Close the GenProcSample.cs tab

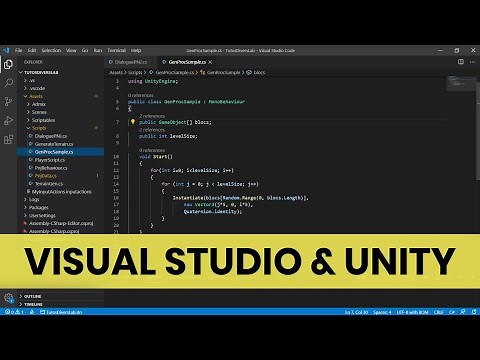[210, 62]
